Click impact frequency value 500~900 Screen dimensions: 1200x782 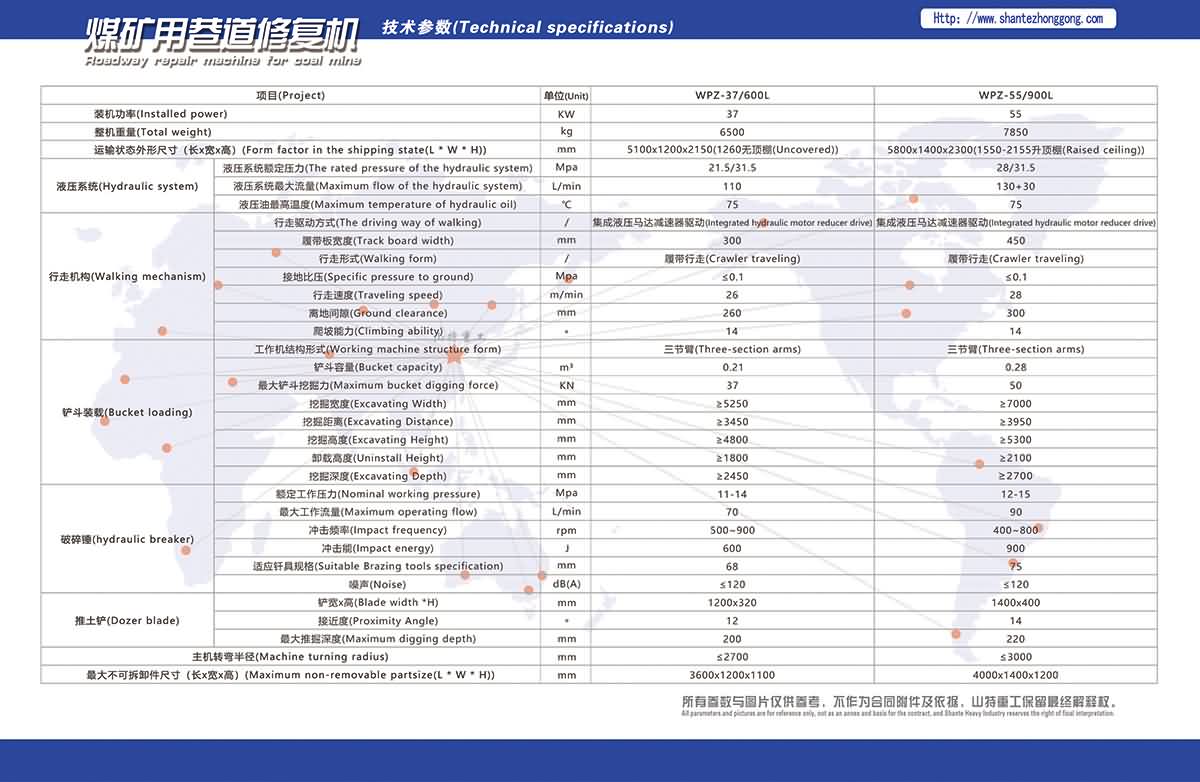tap(732, 530)
